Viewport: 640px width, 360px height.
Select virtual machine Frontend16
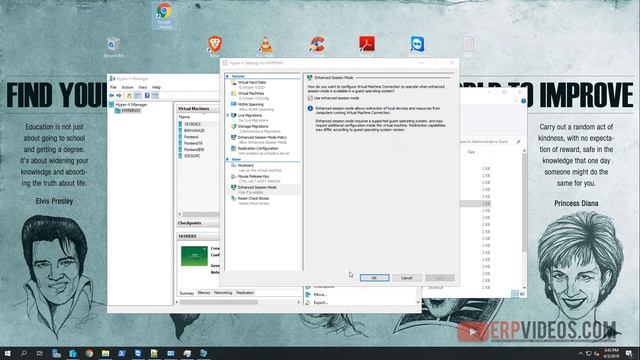193,143
